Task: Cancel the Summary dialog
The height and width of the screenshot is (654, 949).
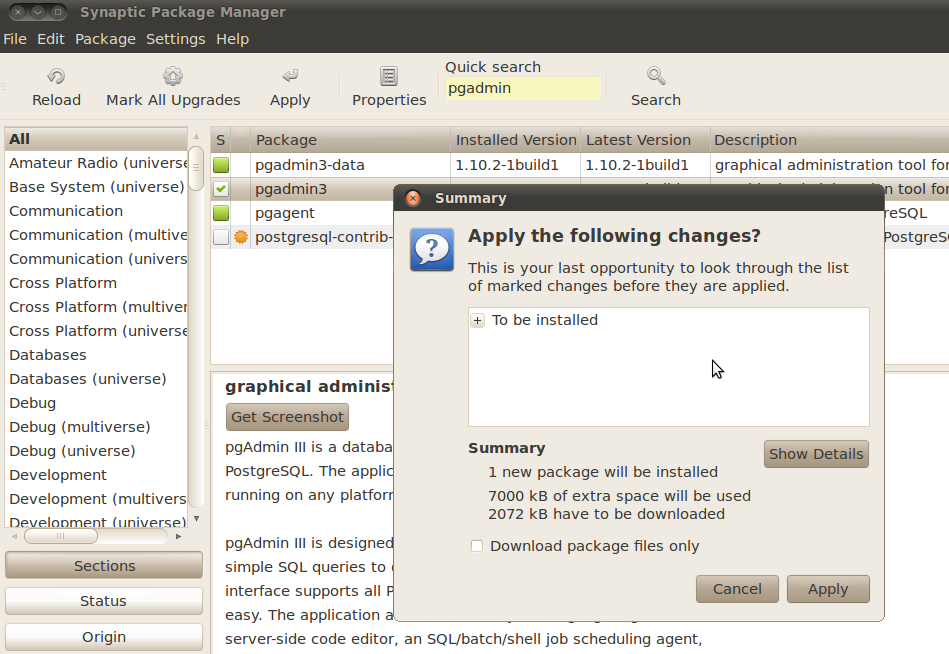Action: pyautogui.click(x=737, y=589)
